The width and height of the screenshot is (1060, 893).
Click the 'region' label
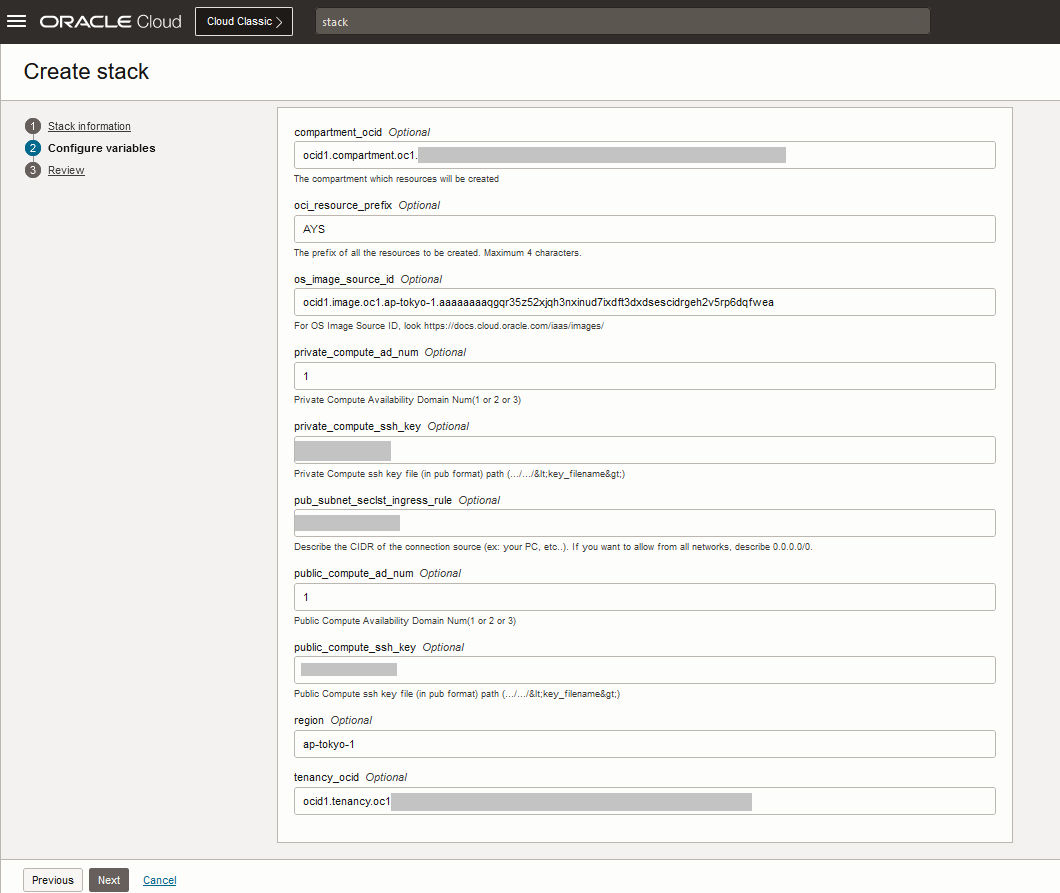[309, 721]
